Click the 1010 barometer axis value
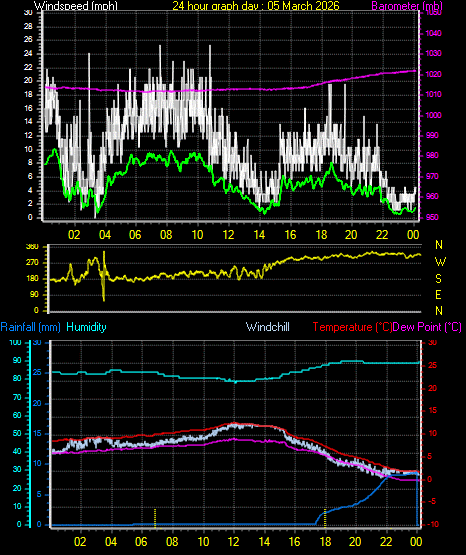The width and height of the screenshot is (466, 555). point(433,95)
